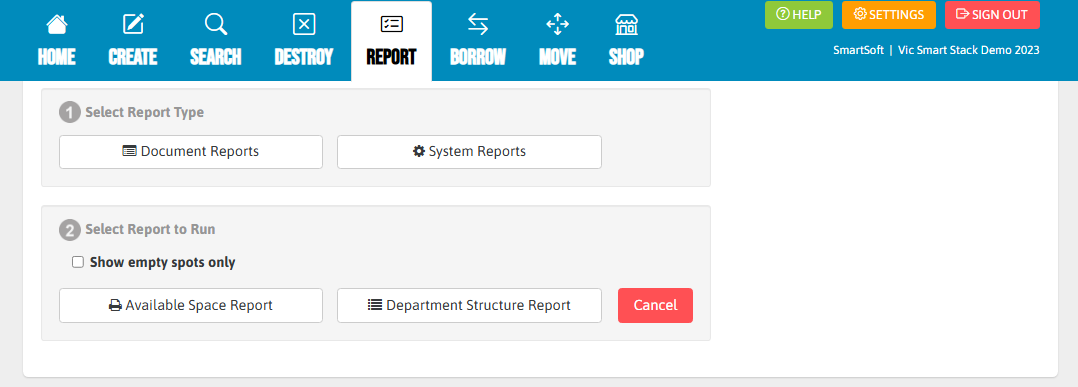Click the Select Report to Run heading
The height and width of the screenshot is (387, 1078).
coord(150,230)
